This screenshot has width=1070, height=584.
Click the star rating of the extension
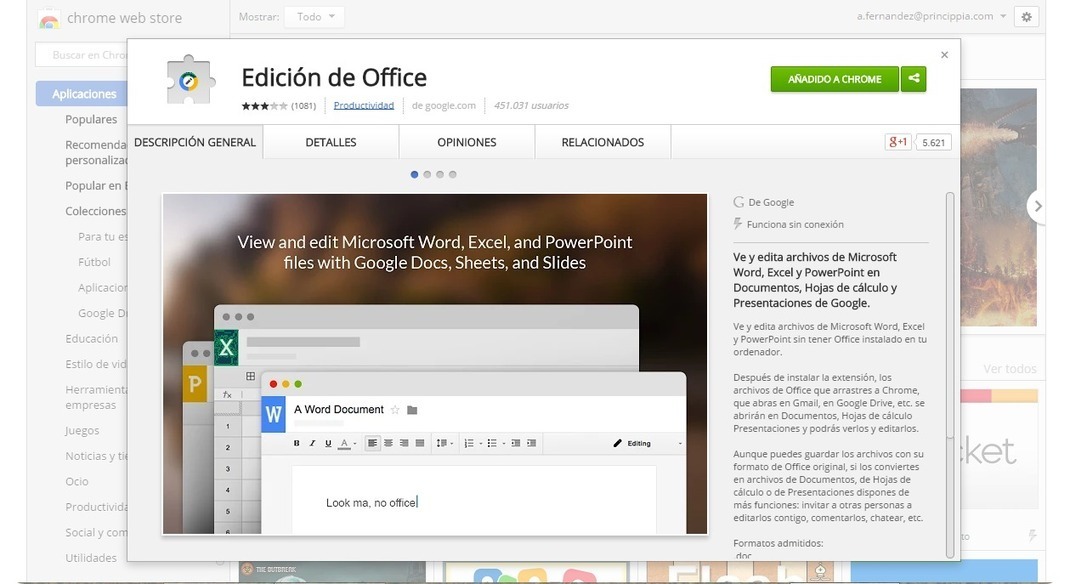click(264, 105)
